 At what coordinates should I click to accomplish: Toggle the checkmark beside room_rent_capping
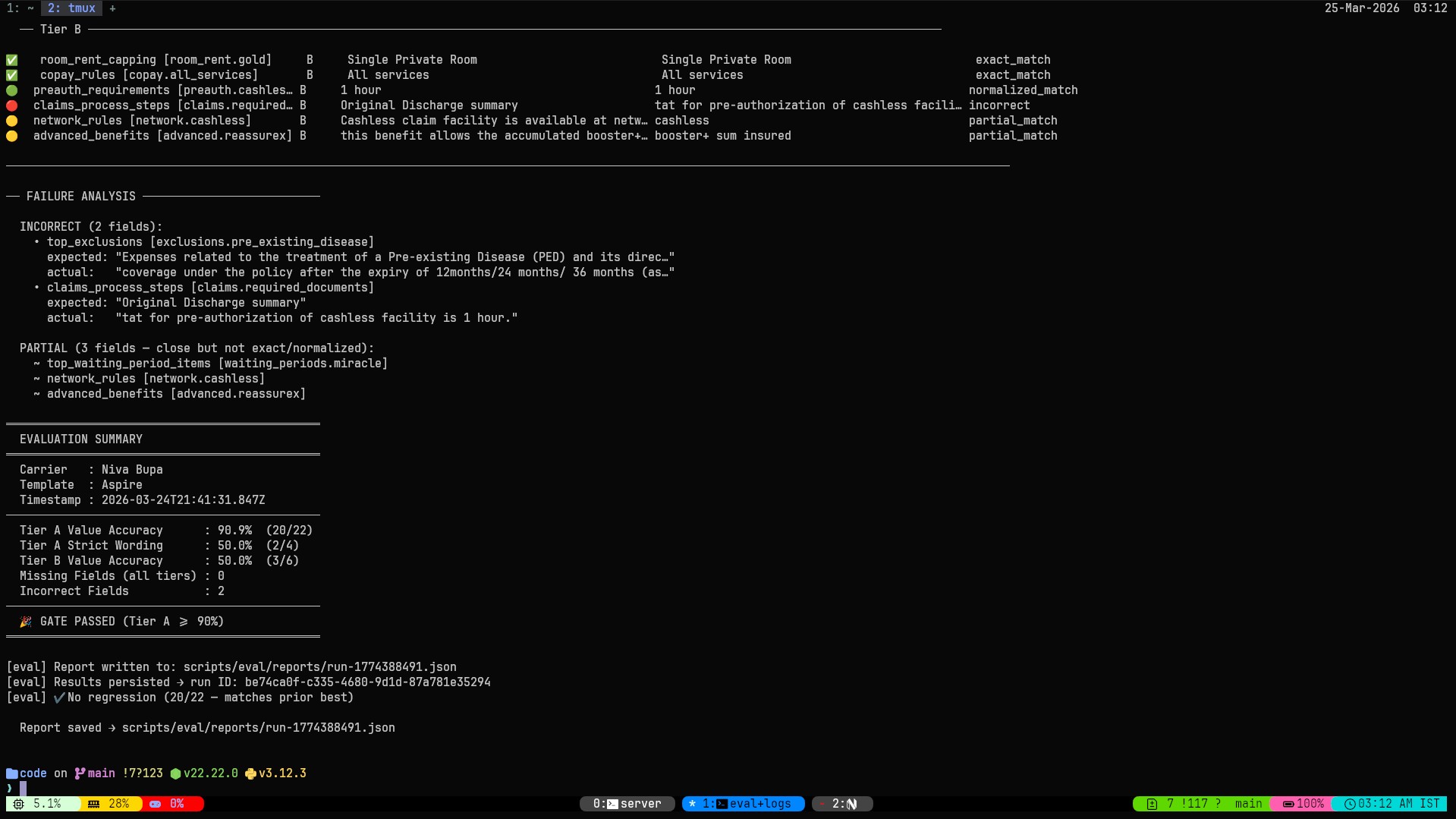pos(11,59)
